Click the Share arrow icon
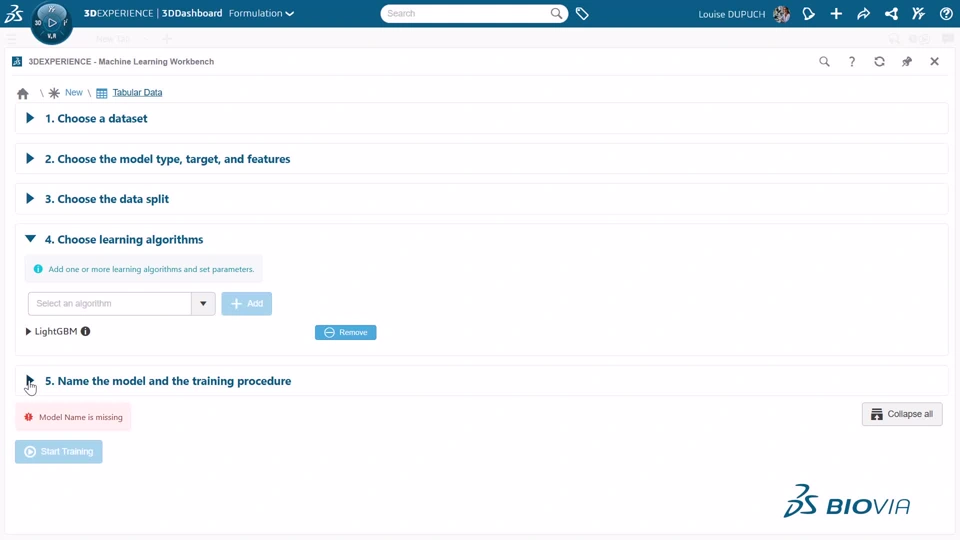 click(863, 13)
